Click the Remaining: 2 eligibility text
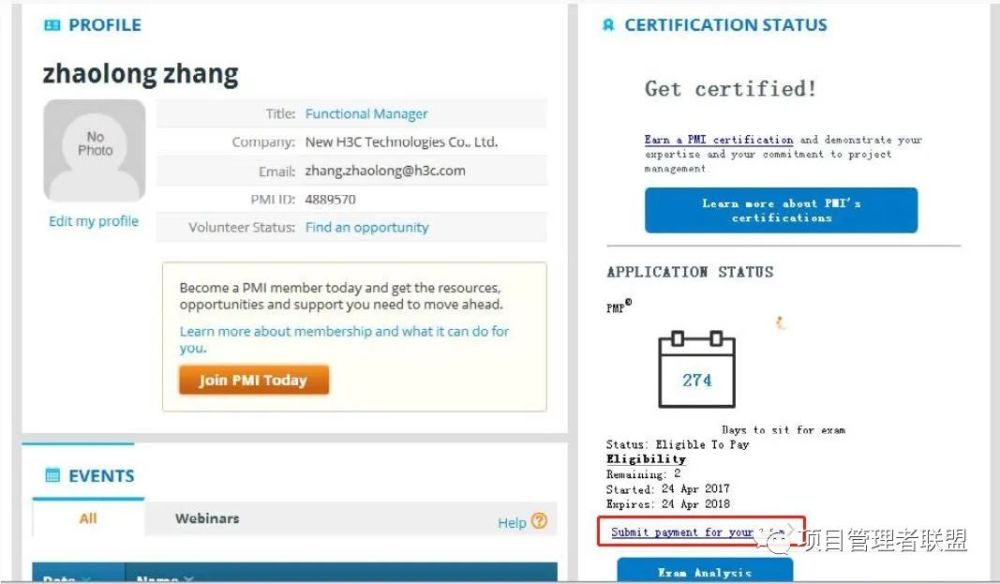The image size is (1000, 584). coord(643,474)
